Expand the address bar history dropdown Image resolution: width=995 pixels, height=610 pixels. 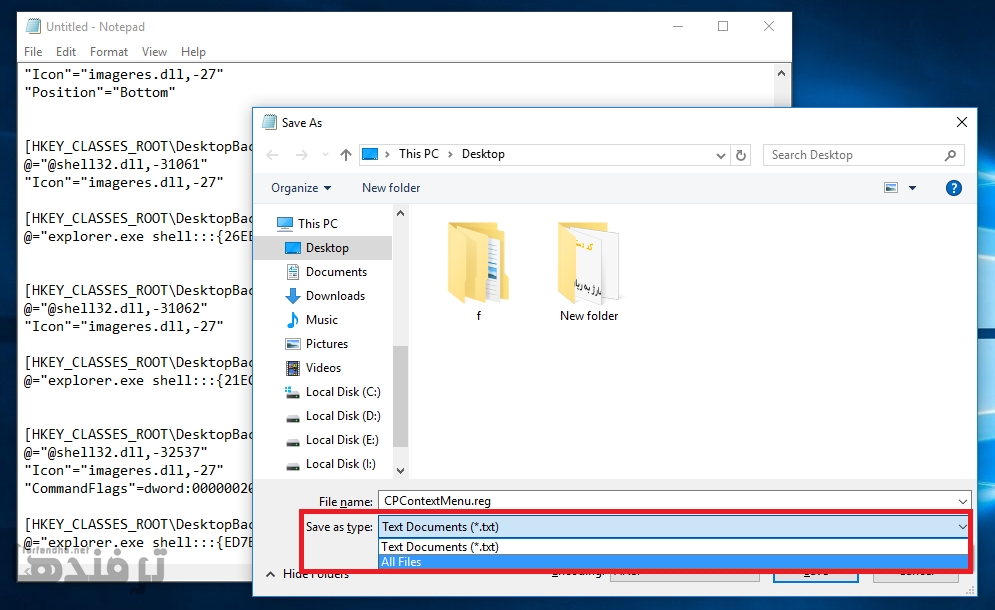click(720, 156)
